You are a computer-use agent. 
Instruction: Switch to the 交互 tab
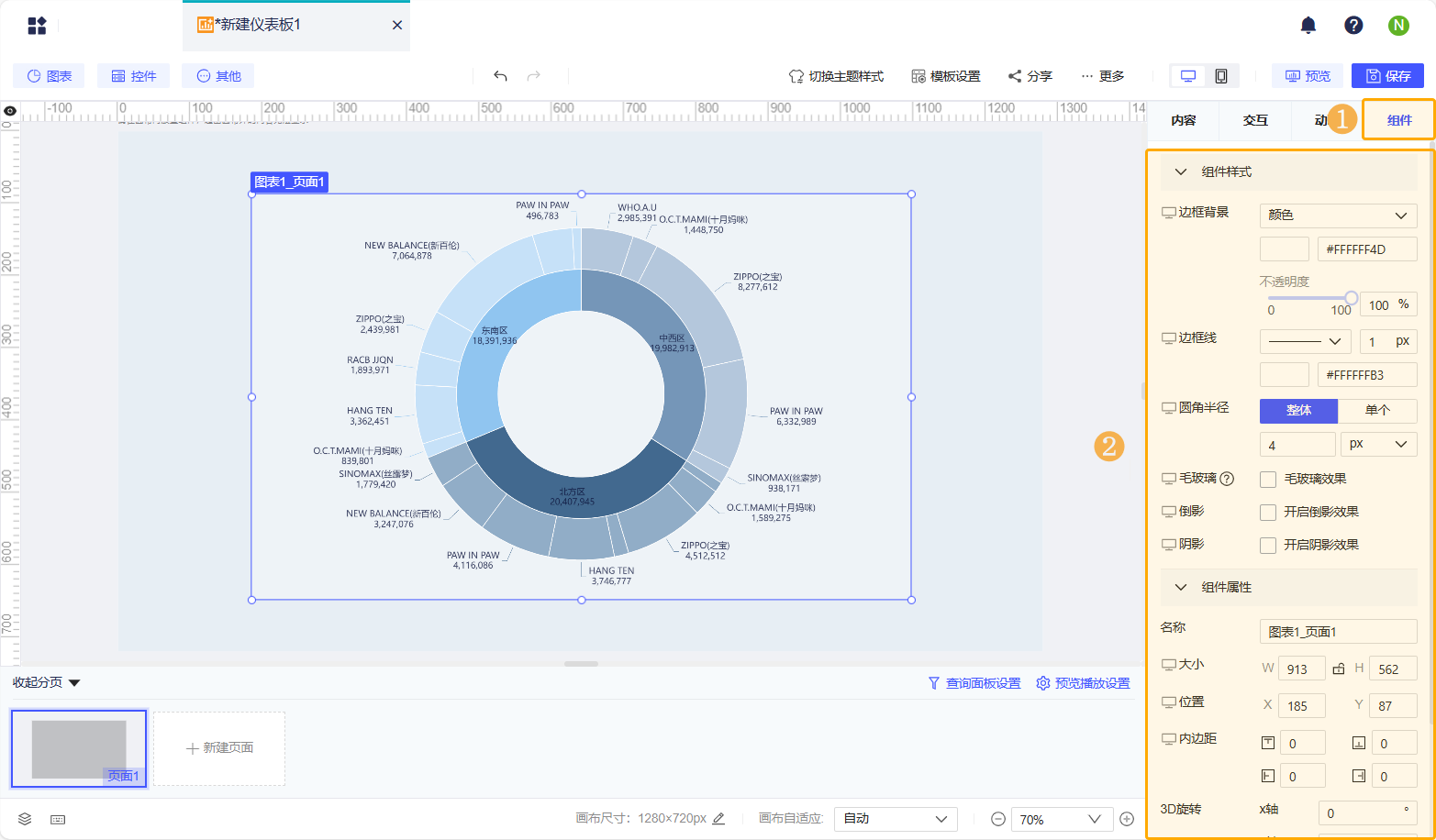click(1255, 120)
